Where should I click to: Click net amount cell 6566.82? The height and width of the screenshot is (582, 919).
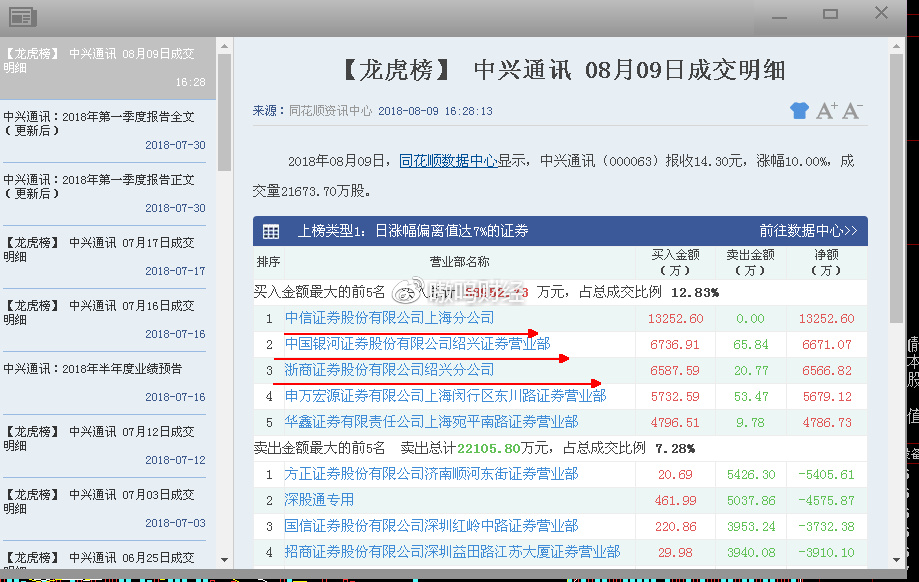826,370
